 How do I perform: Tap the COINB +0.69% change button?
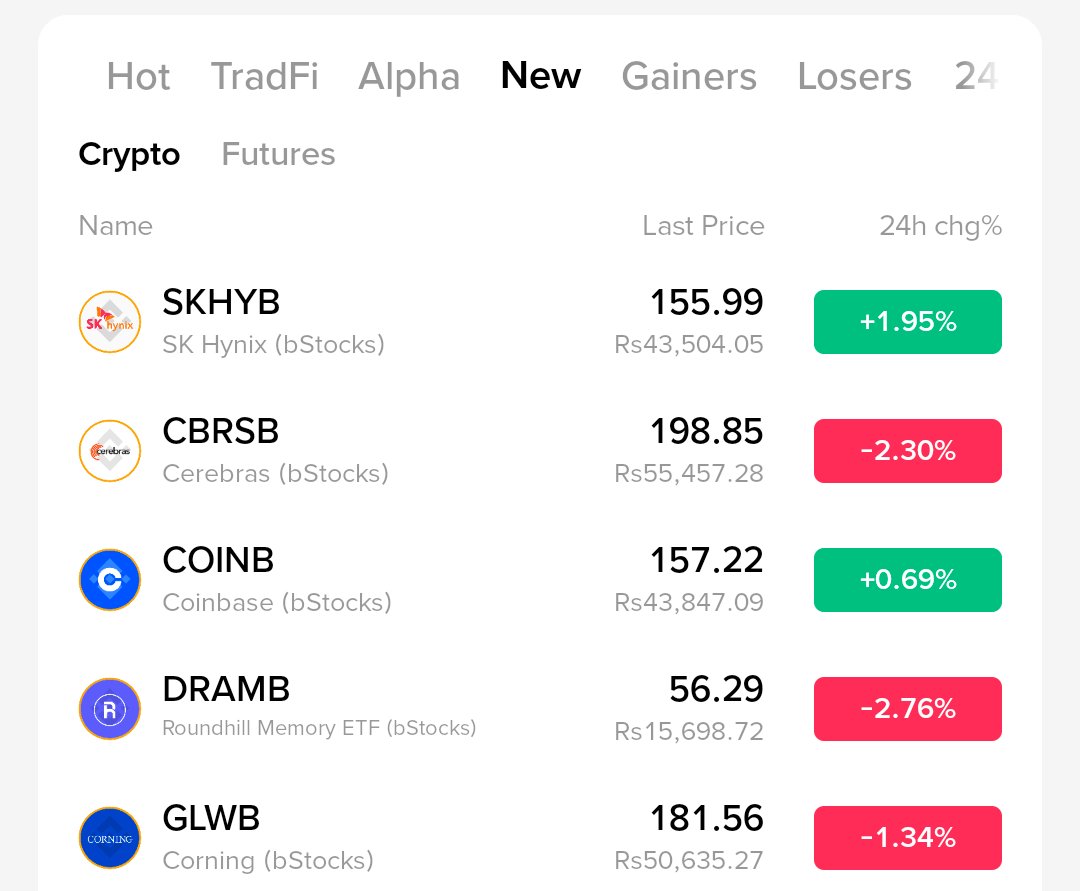click(908, 580)
